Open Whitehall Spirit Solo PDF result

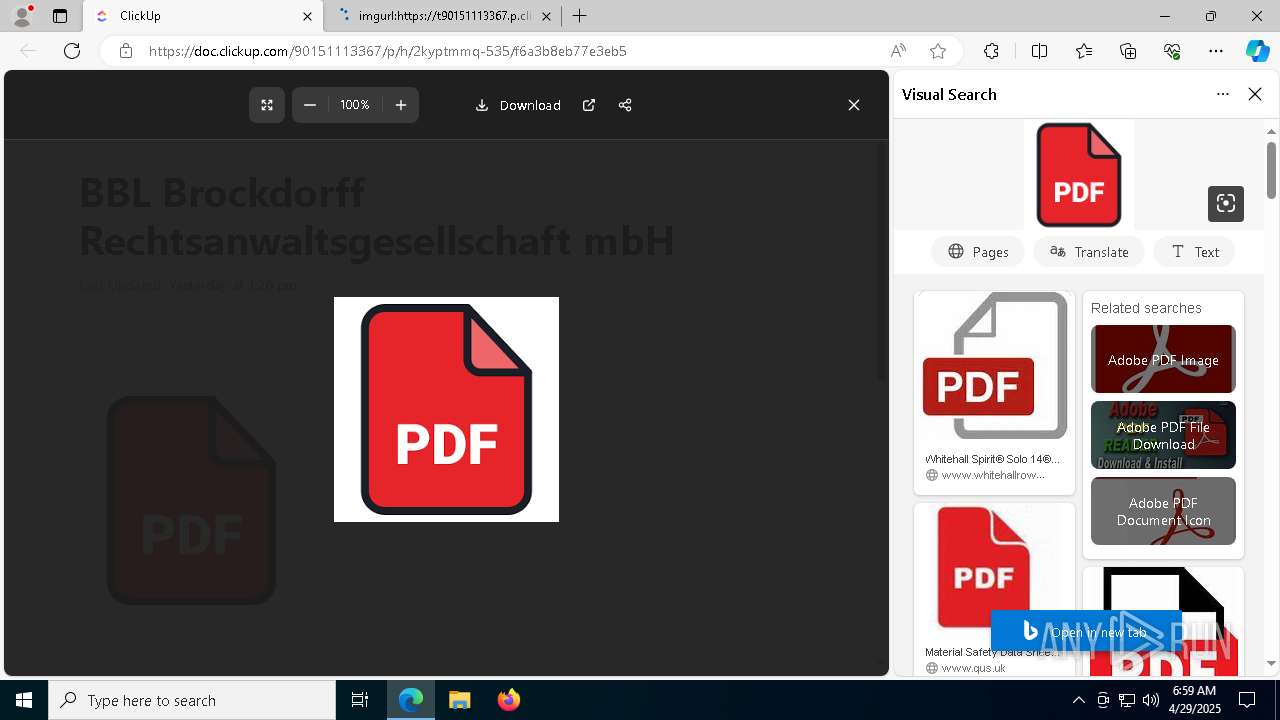coord(994,392)
